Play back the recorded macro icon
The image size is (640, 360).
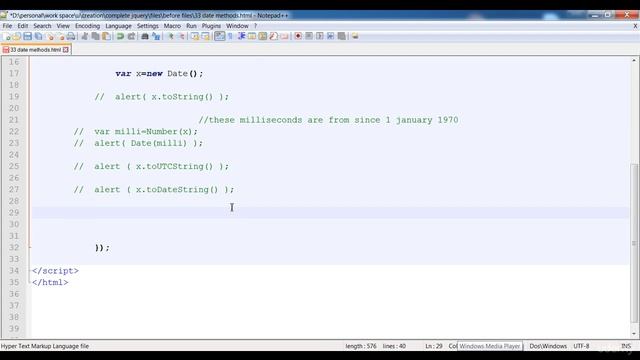(x=320, y=36)
